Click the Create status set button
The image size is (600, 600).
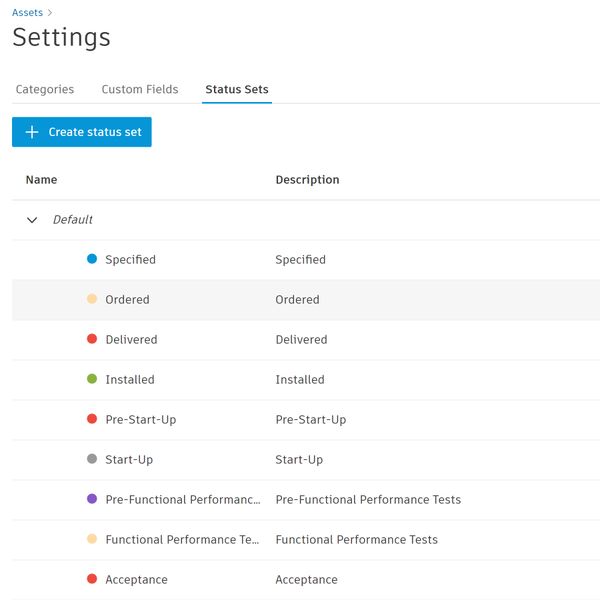click(94, 132)
